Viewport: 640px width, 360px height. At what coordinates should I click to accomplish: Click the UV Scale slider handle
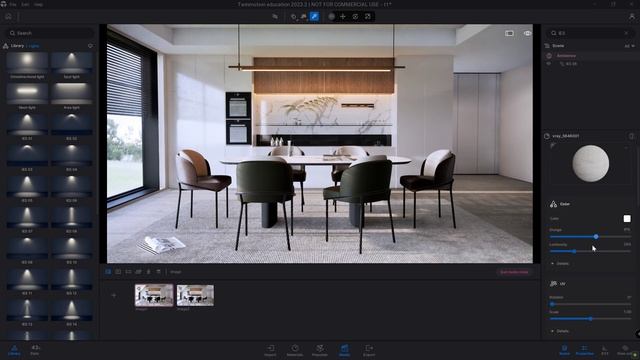click(590, 319)
